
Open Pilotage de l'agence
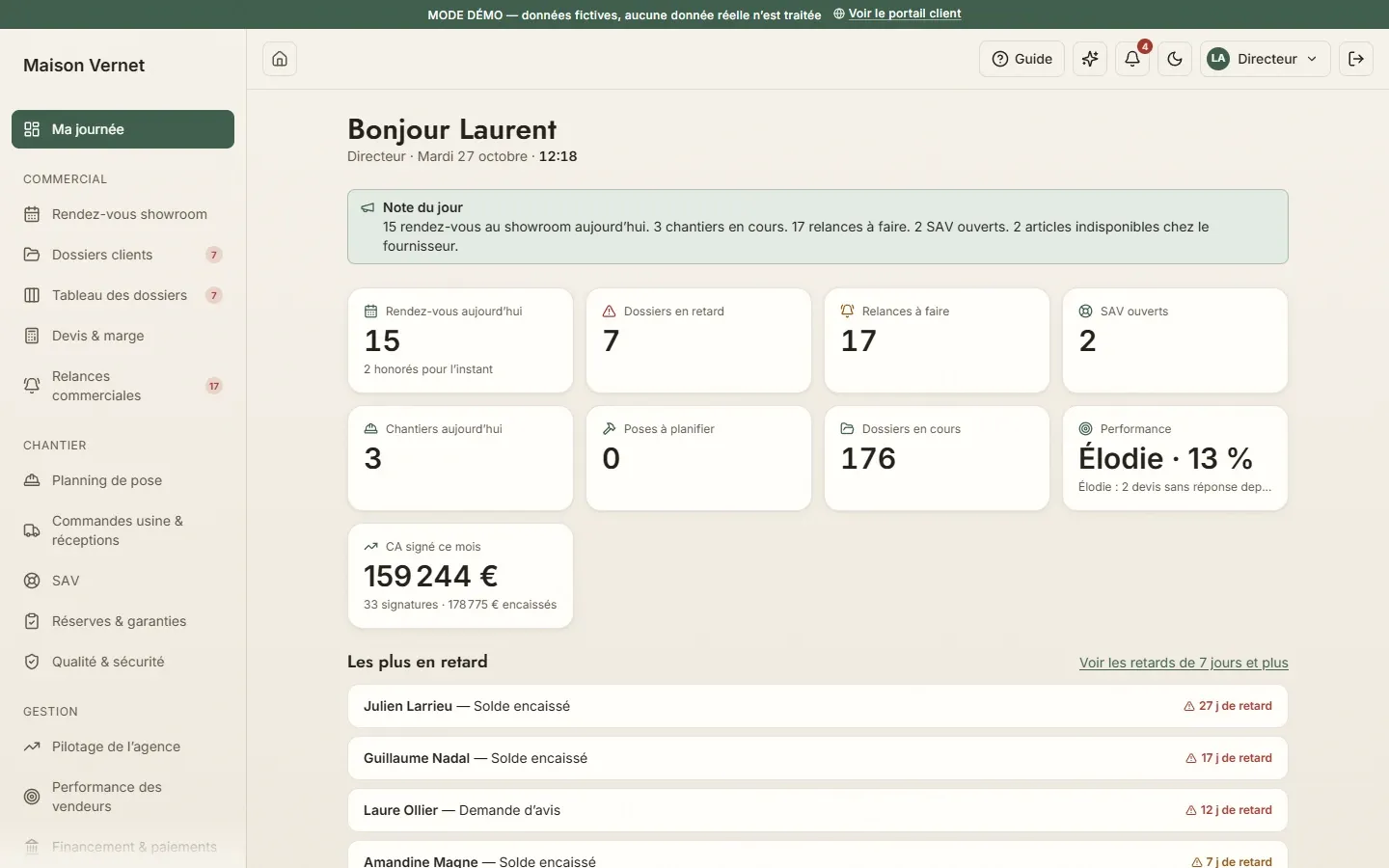tap(123, 746)
